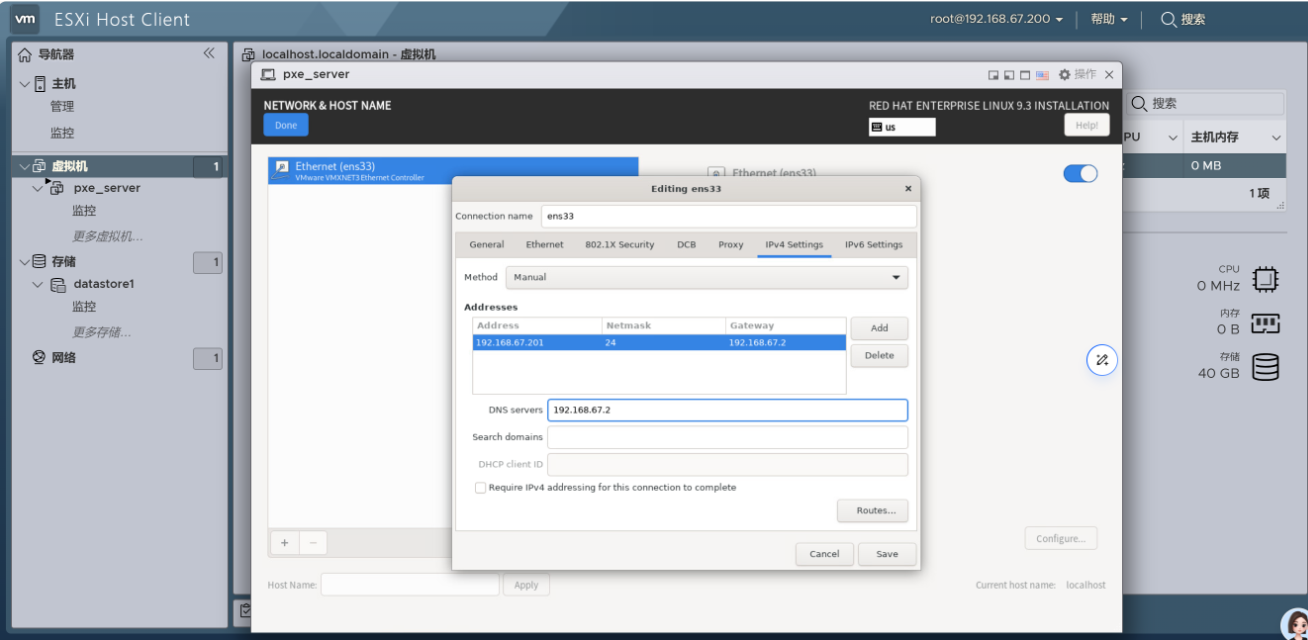Click the Save button in dialog
The image size is (1308, 640).
(x=887, y=554)
